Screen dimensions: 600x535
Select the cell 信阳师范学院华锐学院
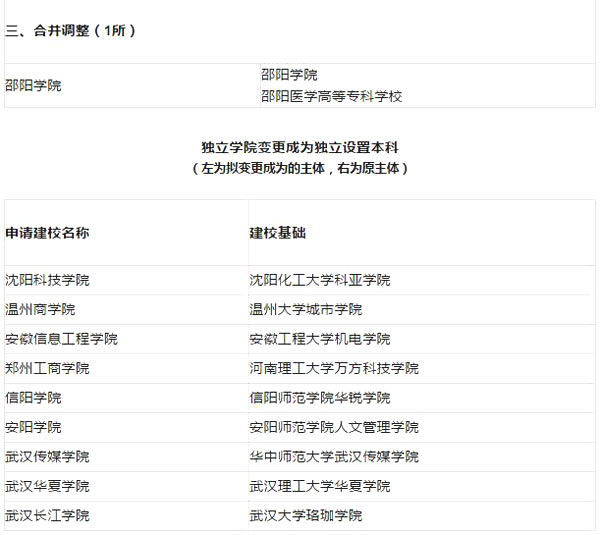pyautogui.click(x=422, y=398)
